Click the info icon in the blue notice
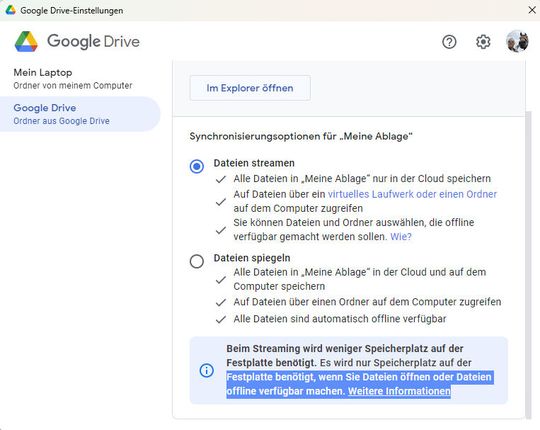Image resolution: width=540 pixels, height=430 pixels. tap(207, 370)
